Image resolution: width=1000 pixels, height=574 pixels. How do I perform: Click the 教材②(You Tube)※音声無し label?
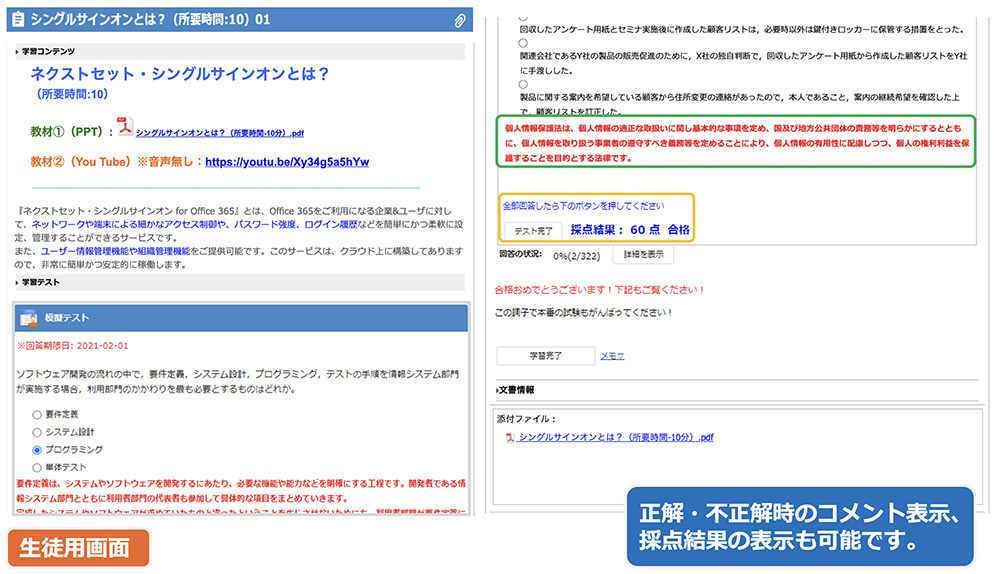point(115,162)
